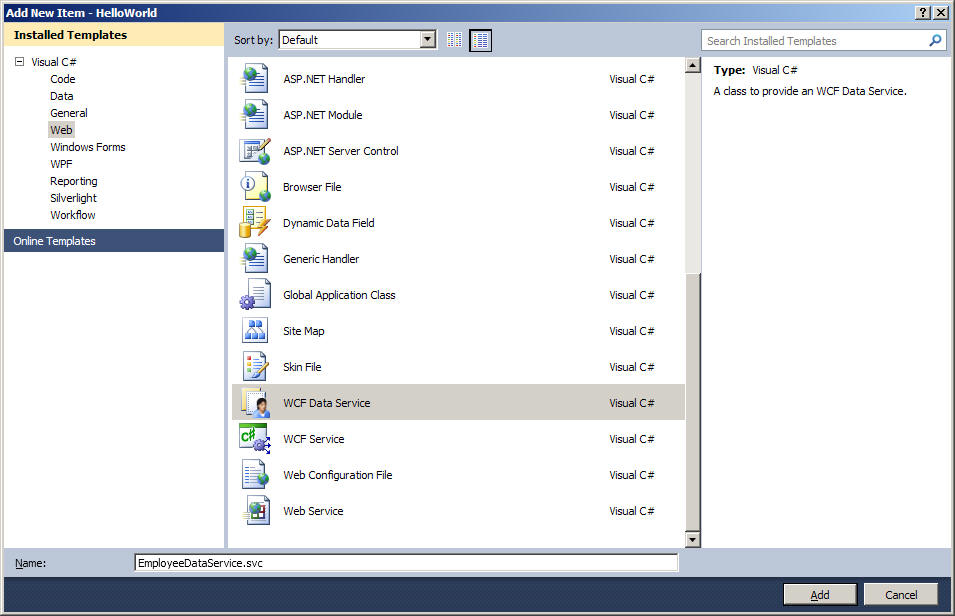
Task: Click the 'Skin File' label
Action: 302,366
